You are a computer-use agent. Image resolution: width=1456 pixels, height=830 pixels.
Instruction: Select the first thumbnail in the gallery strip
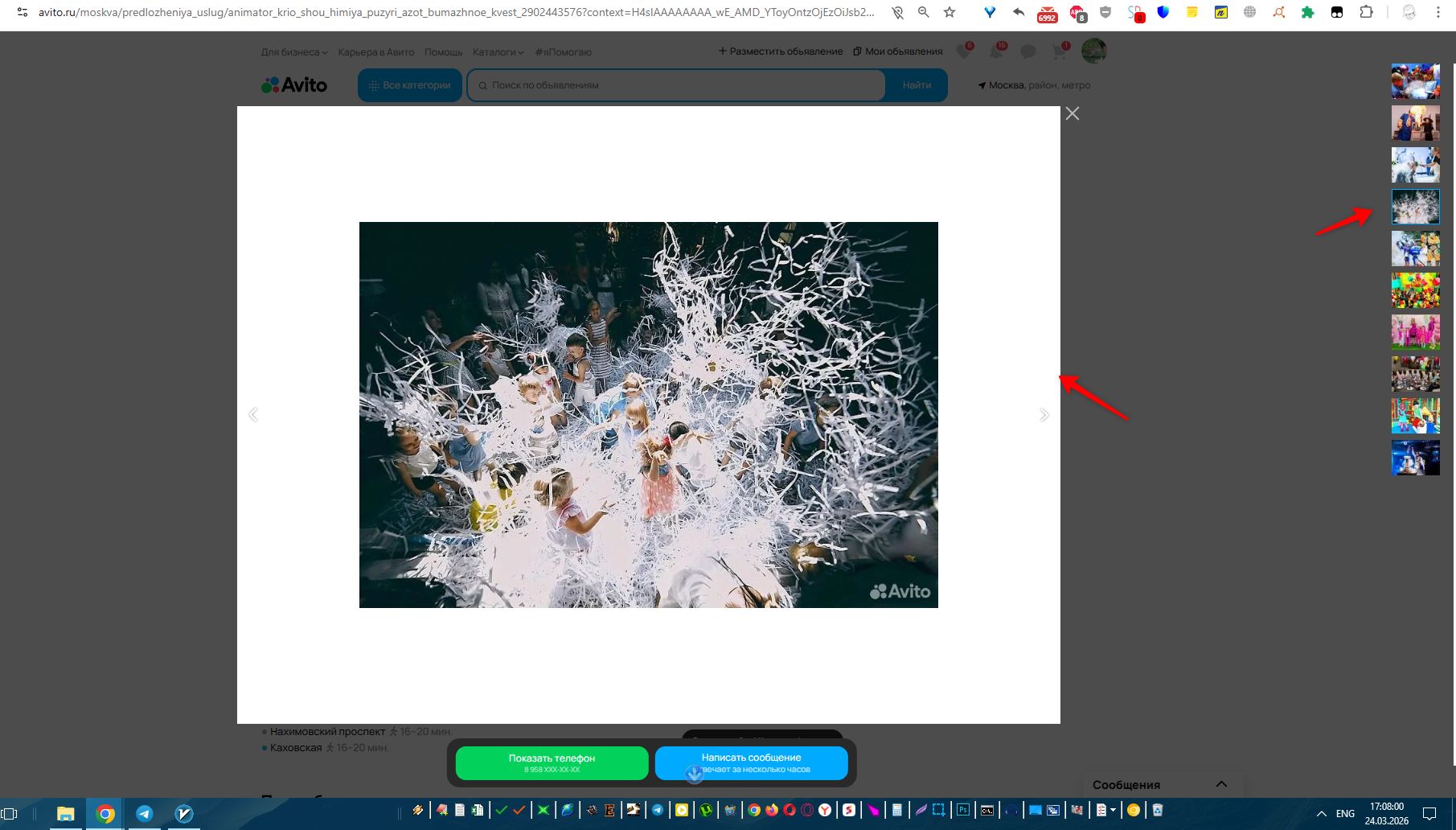[1415, 81]
